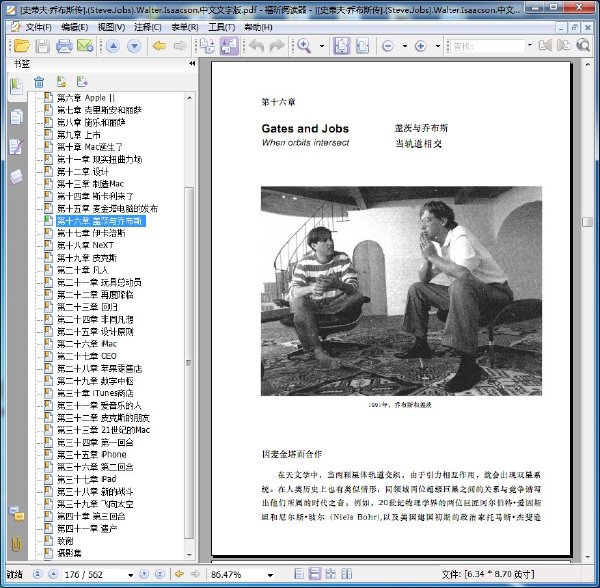Select bookmark 第六章 Apple II

click(86, 98)
